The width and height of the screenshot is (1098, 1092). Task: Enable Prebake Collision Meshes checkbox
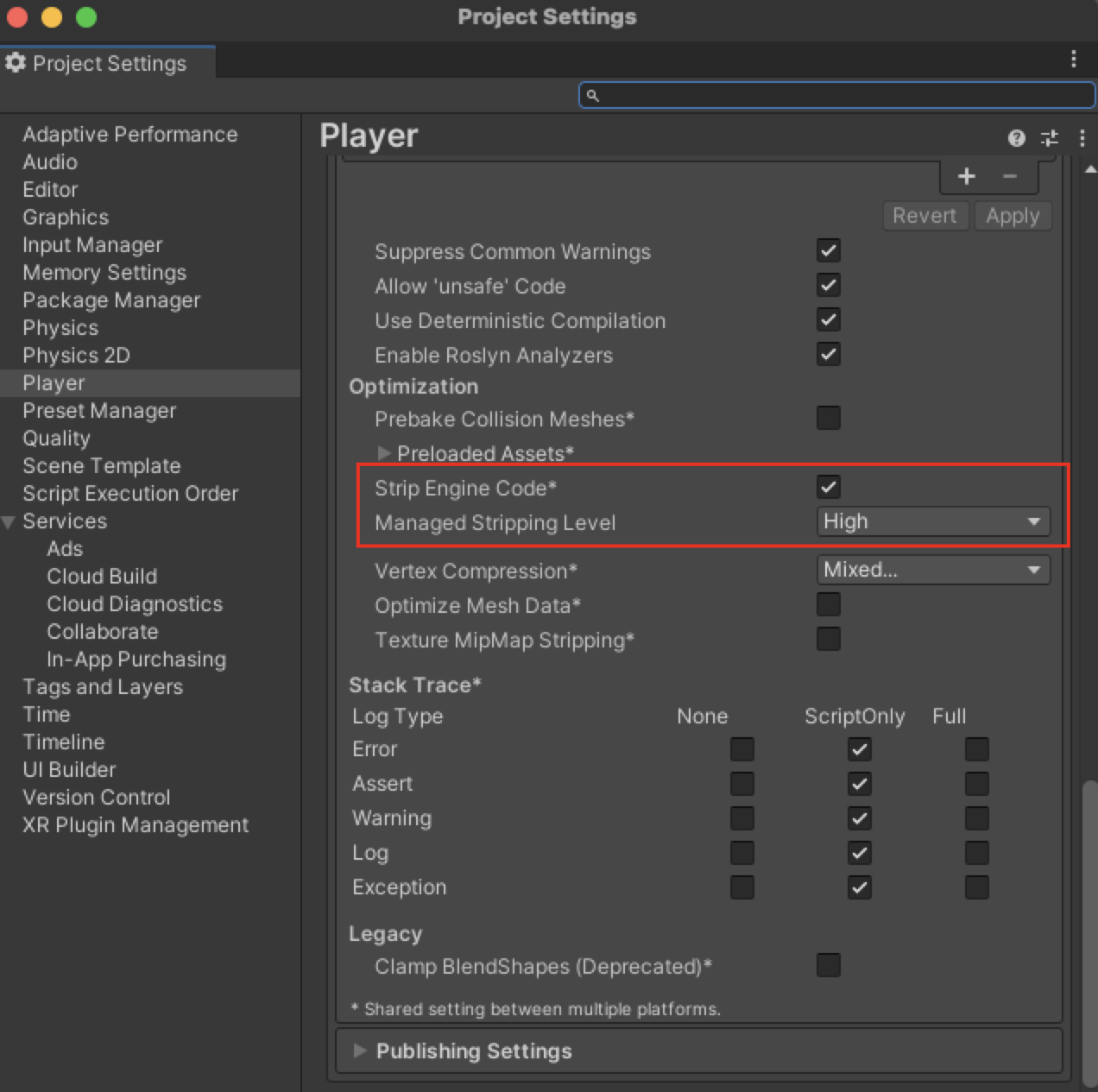coord(828,418)
